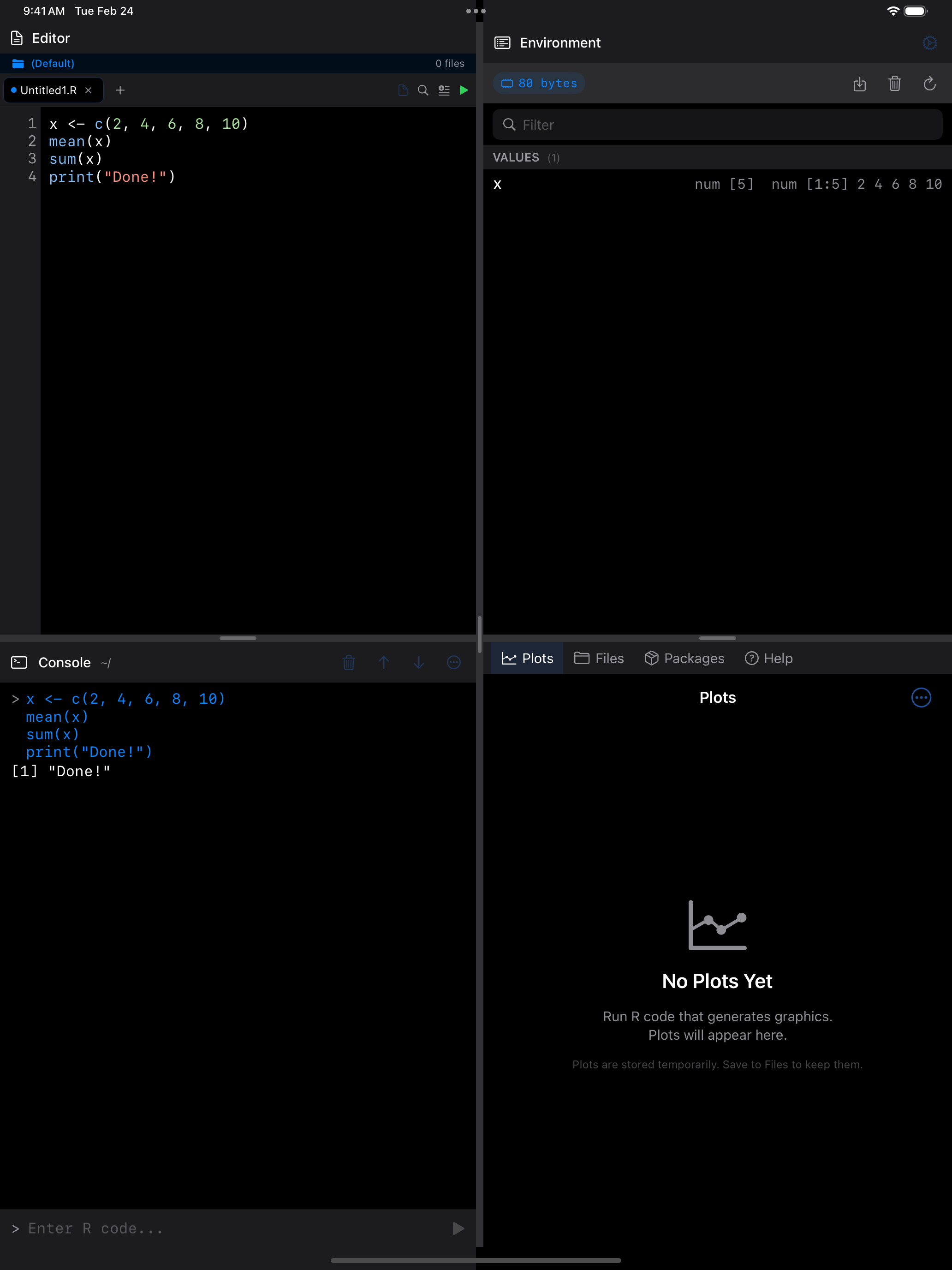Open the Plots options ellipsis menu
This screenshot has width=952, height=1270.
(922, 698)
